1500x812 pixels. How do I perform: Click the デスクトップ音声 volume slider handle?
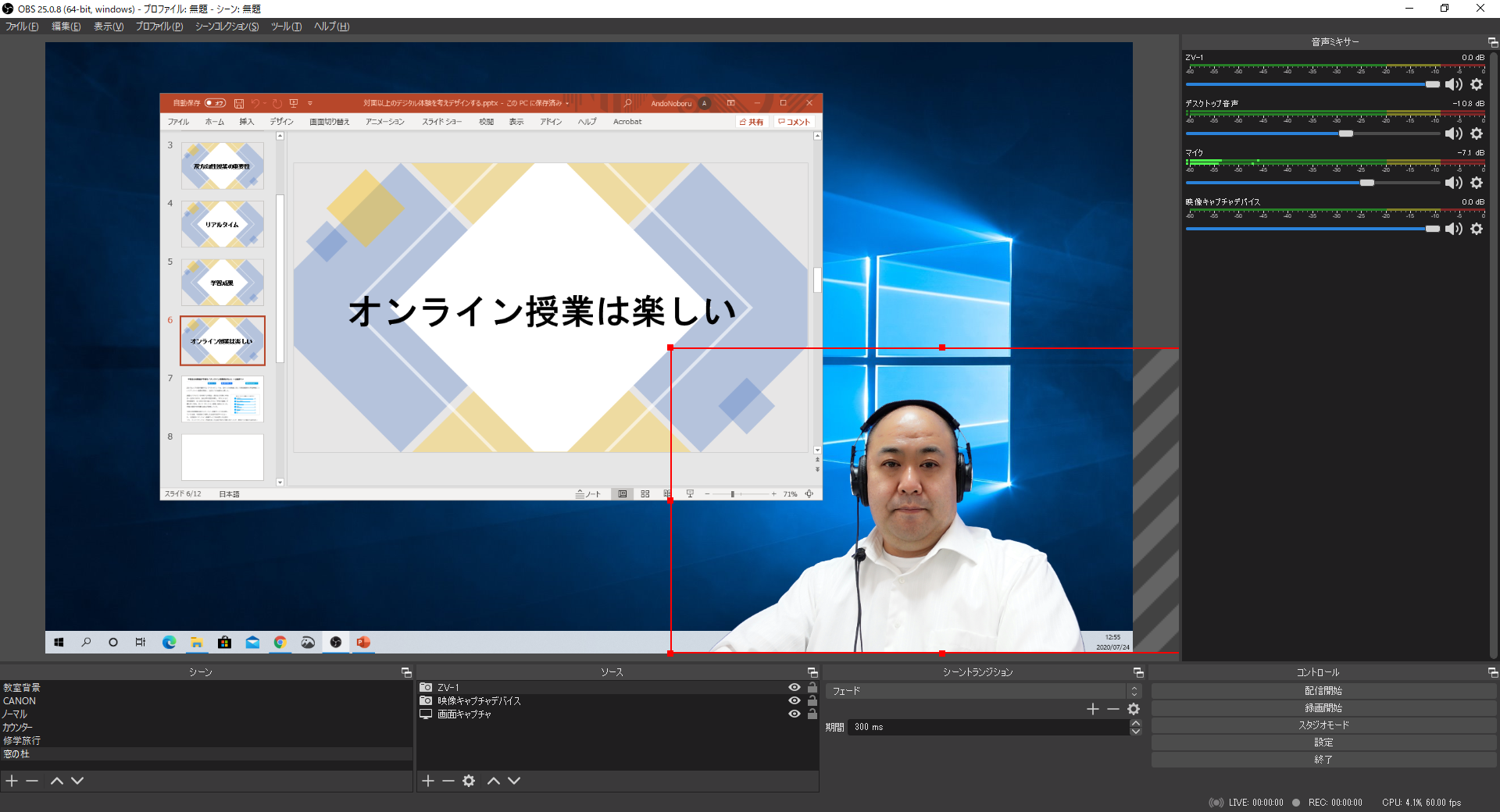pyautogui.click(x=1346, y=134)
